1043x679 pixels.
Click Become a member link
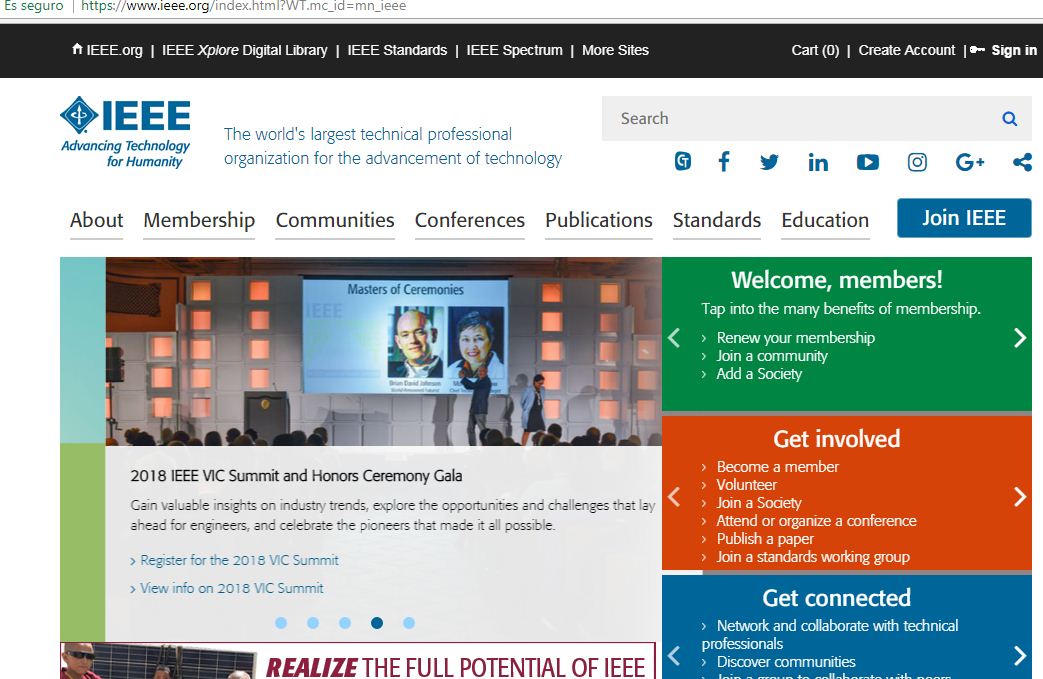point(778,467)
